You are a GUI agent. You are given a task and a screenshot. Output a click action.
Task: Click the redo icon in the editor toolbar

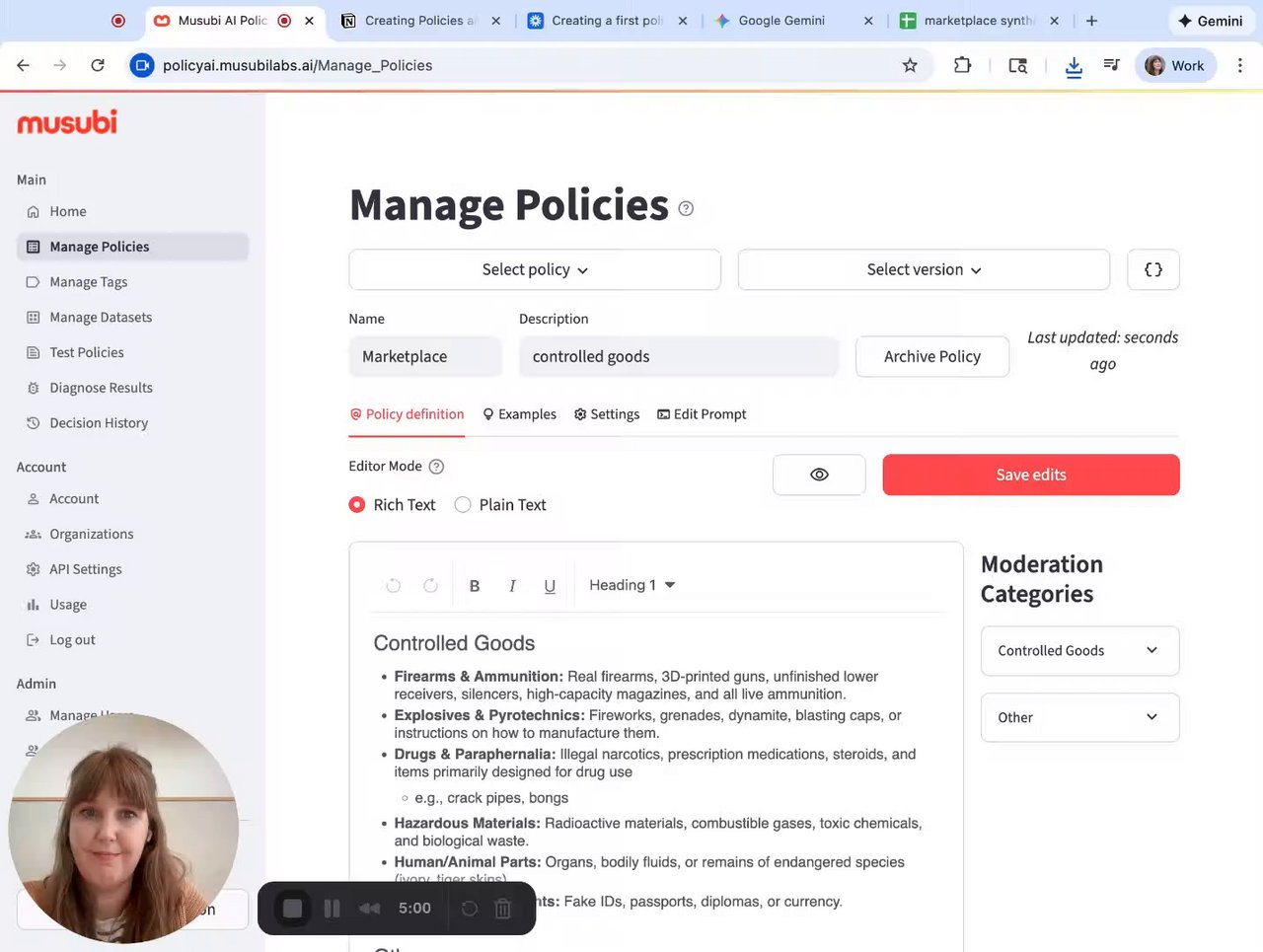coord(430,585)
